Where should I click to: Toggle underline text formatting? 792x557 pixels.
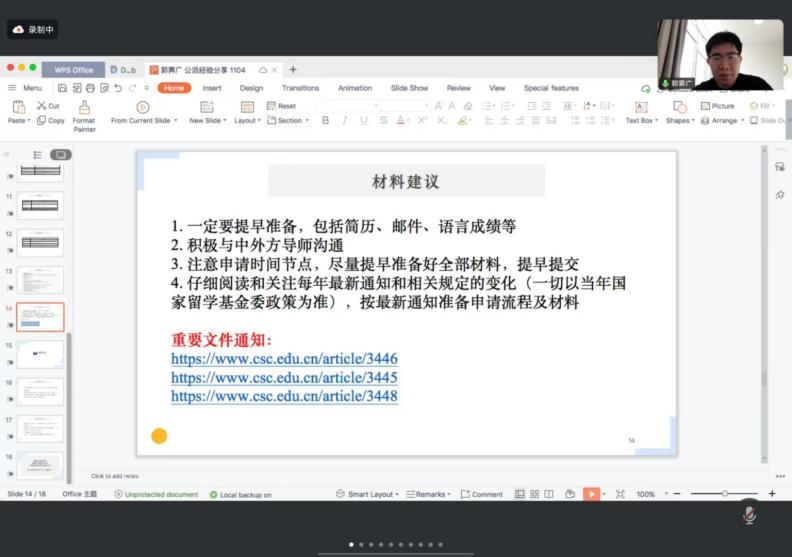363,120
